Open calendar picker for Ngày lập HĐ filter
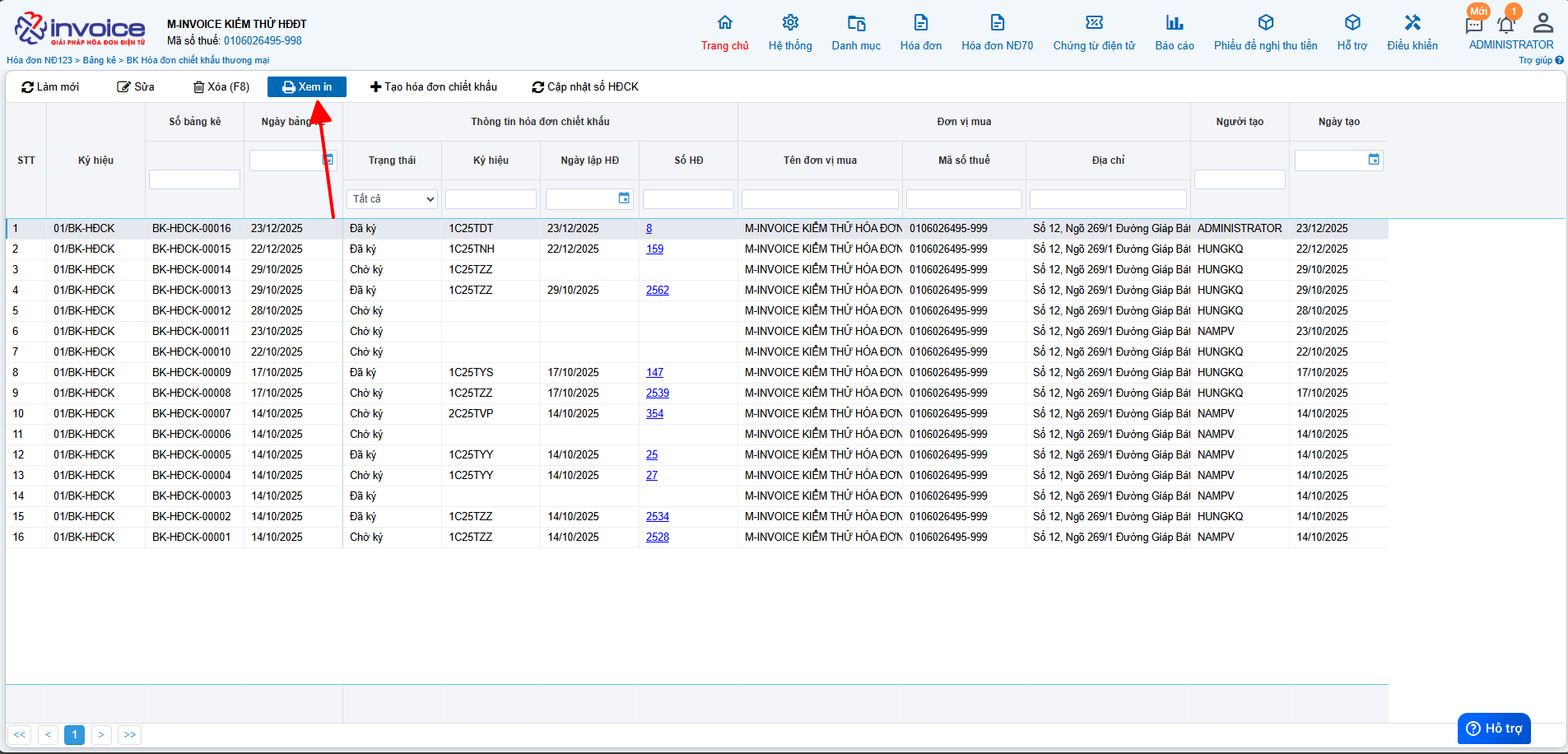The height and width of the screenshot is (754, 1568). point(624,198)
